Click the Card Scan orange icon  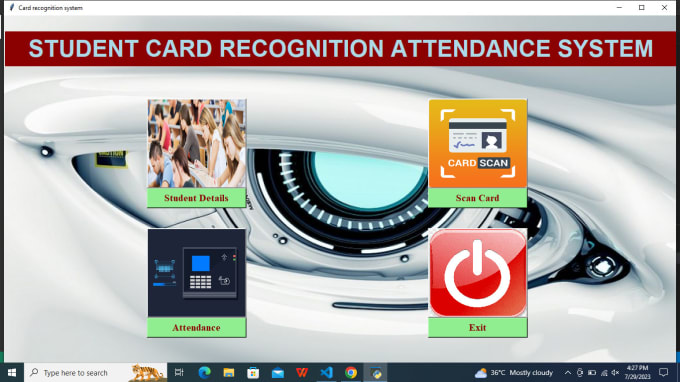coord(478,144)
